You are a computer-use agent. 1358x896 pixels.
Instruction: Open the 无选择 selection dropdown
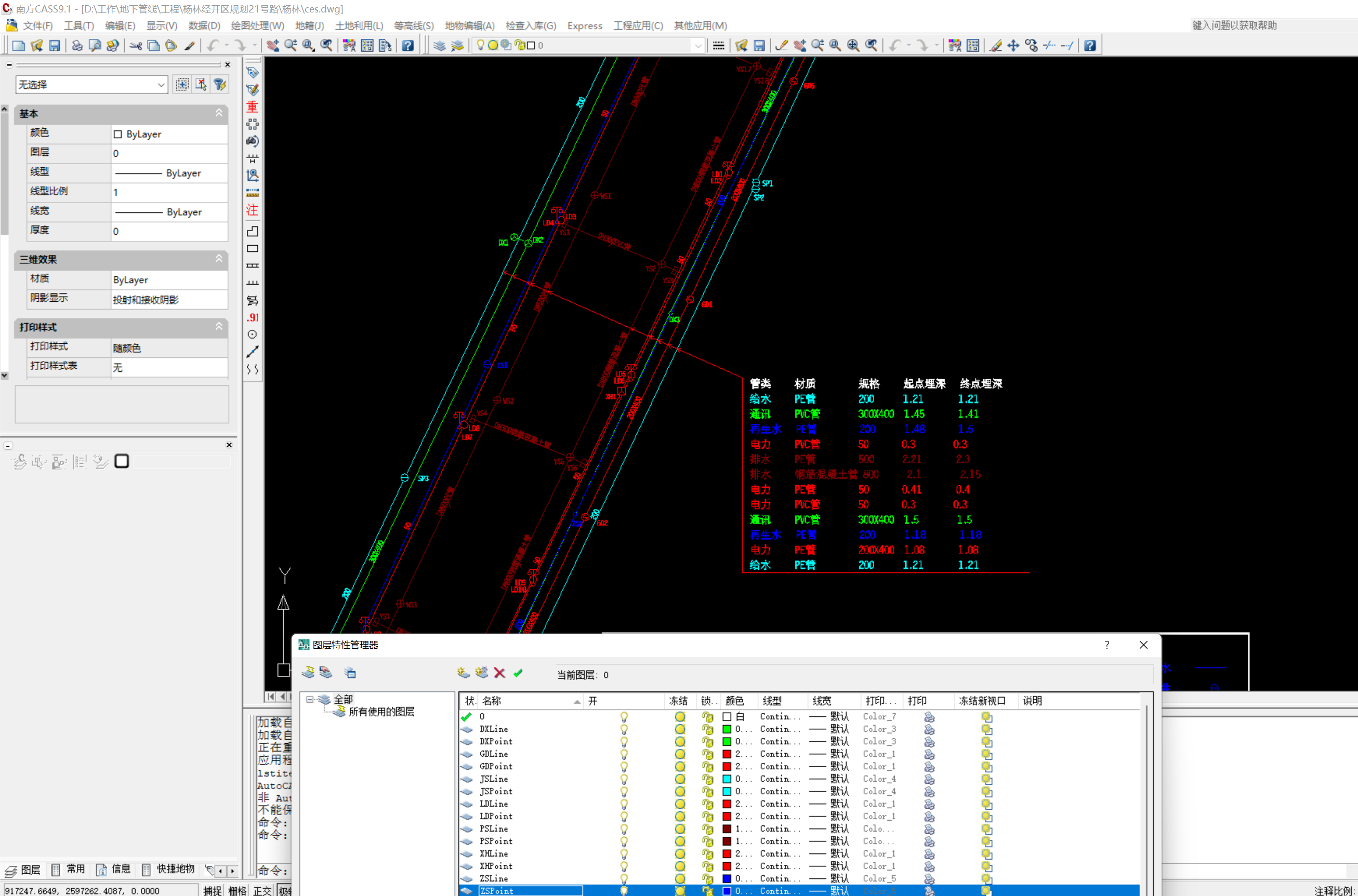[91, 85]
